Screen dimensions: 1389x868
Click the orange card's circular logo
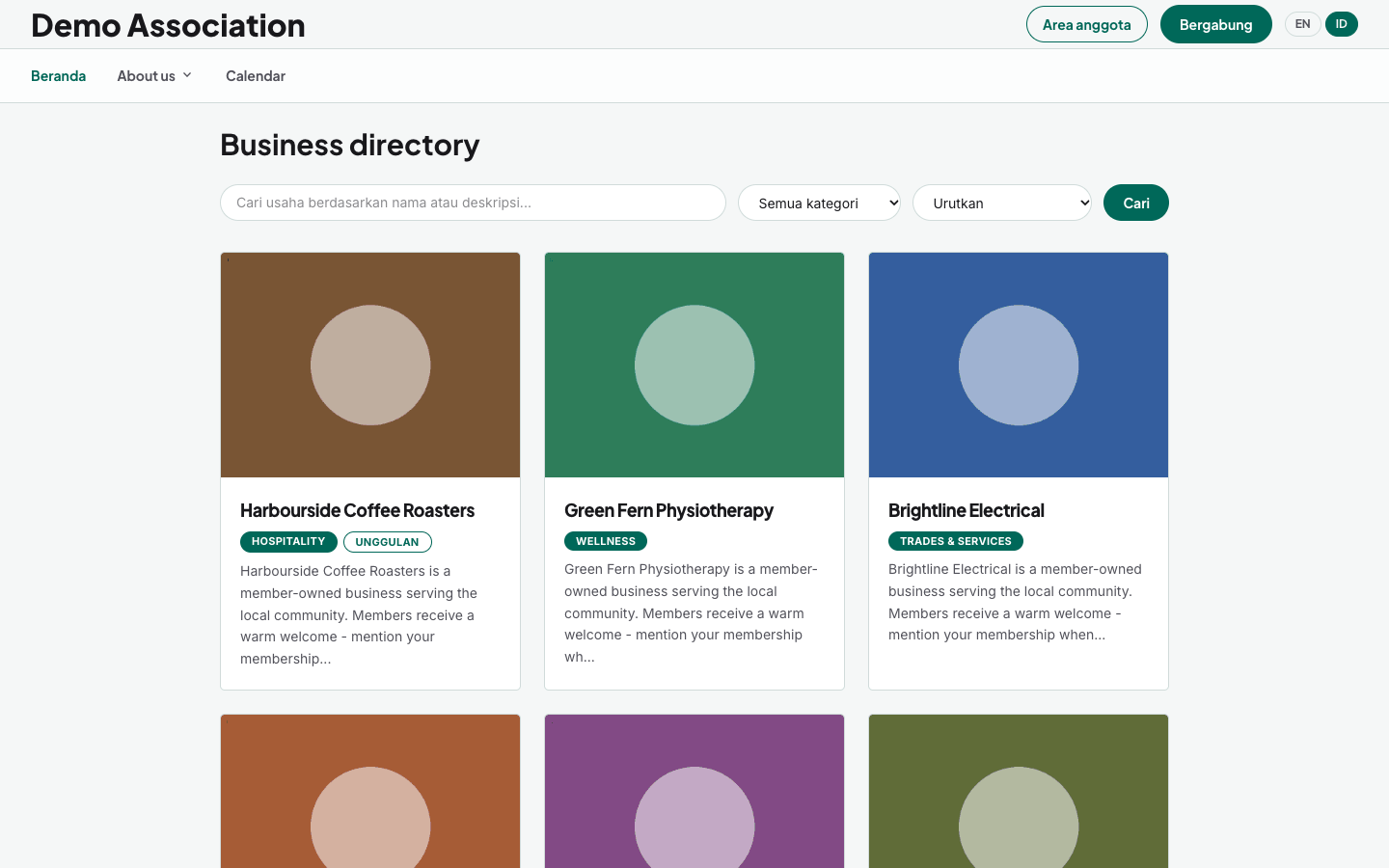coord(370,818)
